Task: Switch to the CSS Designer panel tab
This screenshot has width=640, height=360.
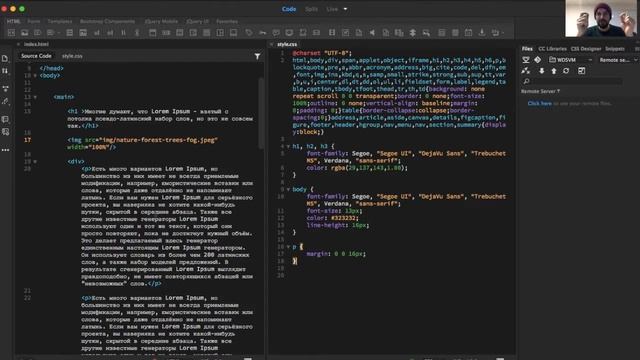Action: tap(586, 49)
